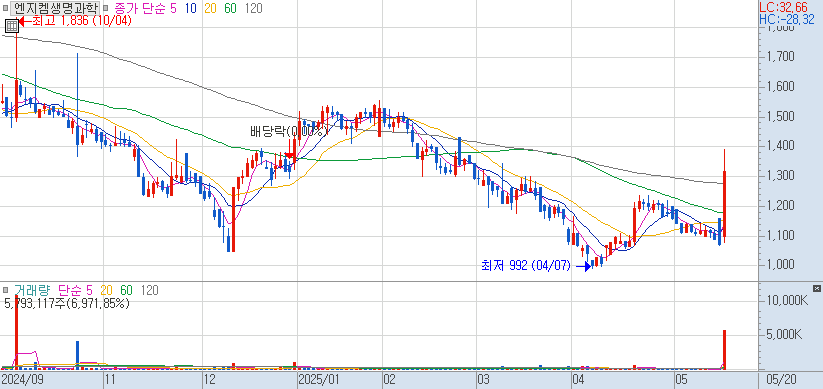Click the 5,793,117주 volume readout
This screenshot has width=823, height=389.
[x=67, y=303]
